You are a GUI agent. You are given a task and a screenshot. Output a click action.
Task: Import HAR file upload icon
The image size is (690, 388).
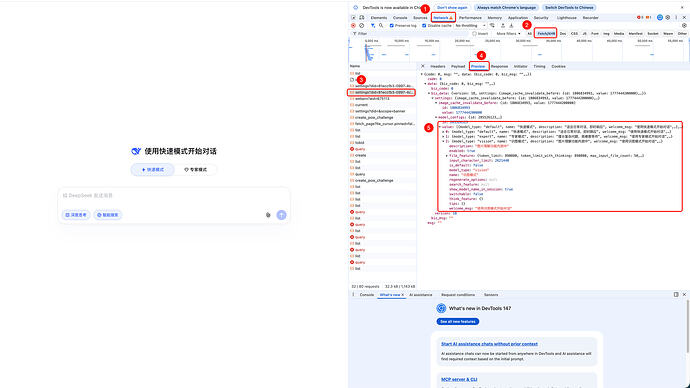503,26
